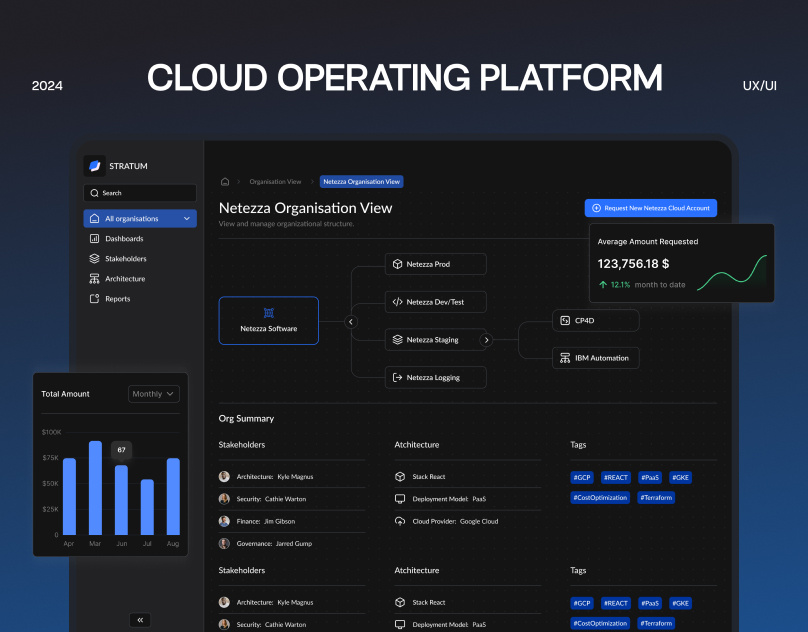Open Architecture using its sidebar icon

(x=94, y=279)
